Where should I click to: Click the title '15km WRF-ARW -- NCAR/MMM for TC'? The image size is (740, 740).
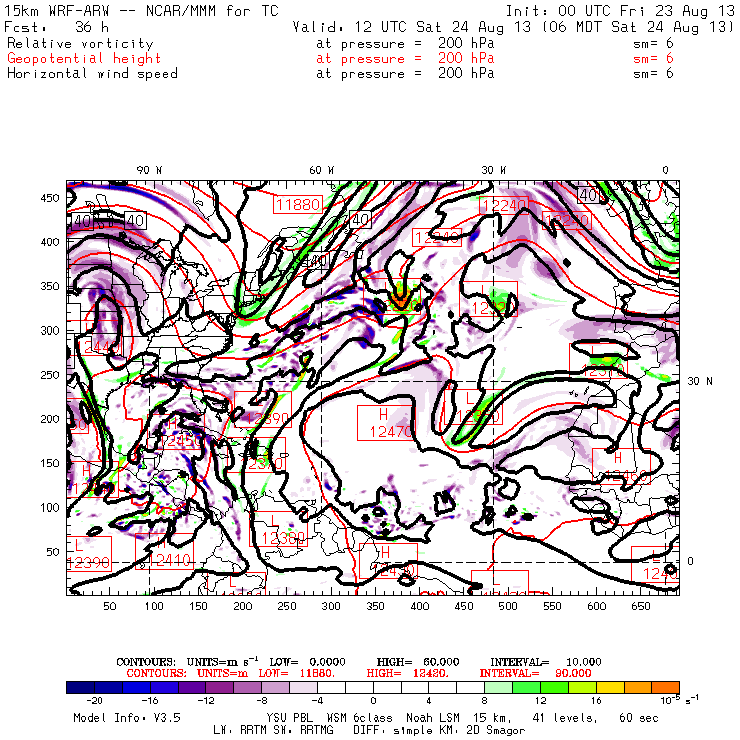point(142,11)
